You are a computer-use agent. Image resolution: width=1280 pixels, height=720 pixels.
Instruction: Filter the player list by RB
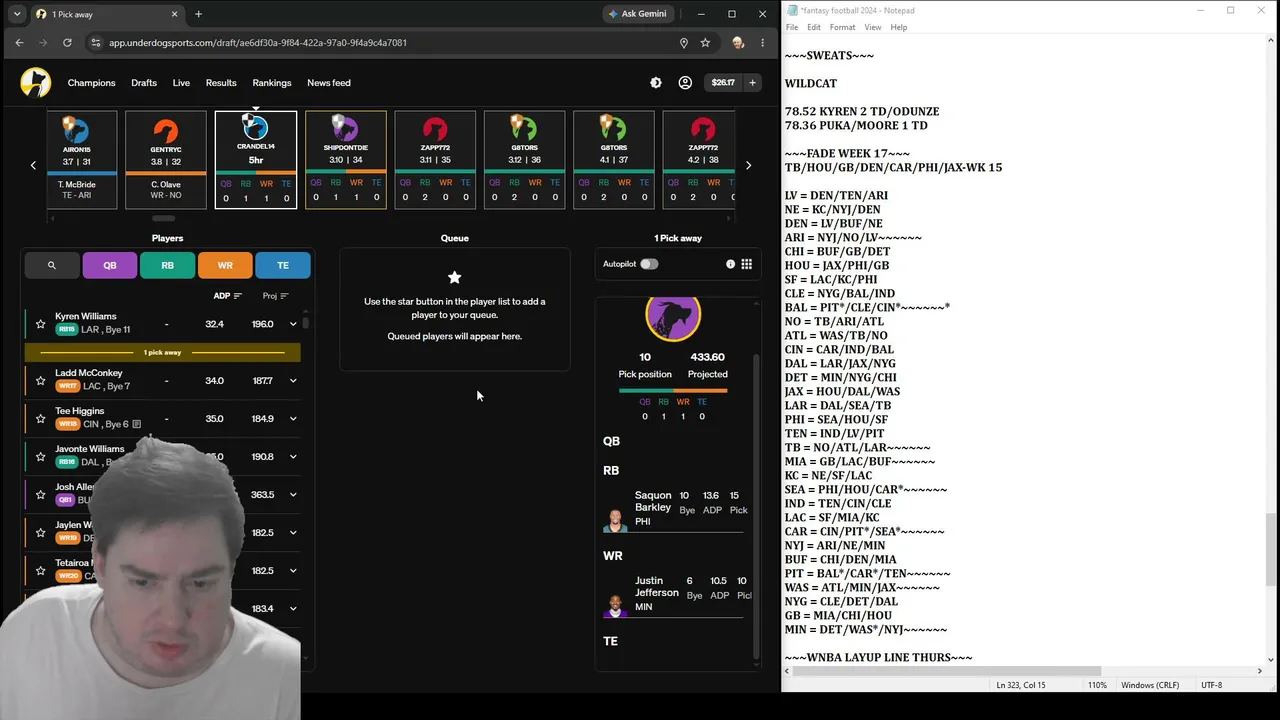tap(167, 265)
